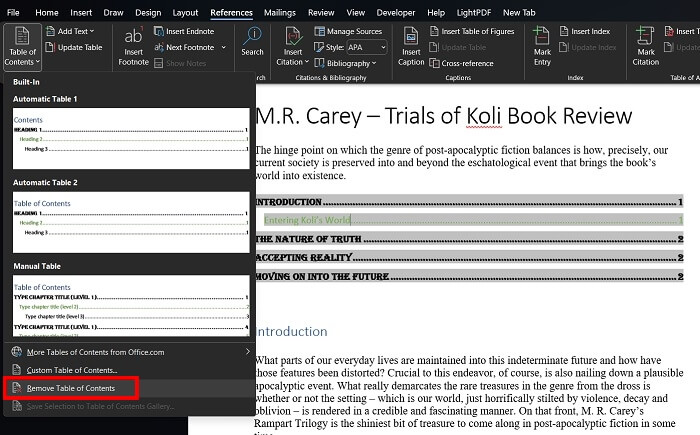Select the Automatic Table 1 thumbnail
Screen dimensions: 700x435
point(130,138)
